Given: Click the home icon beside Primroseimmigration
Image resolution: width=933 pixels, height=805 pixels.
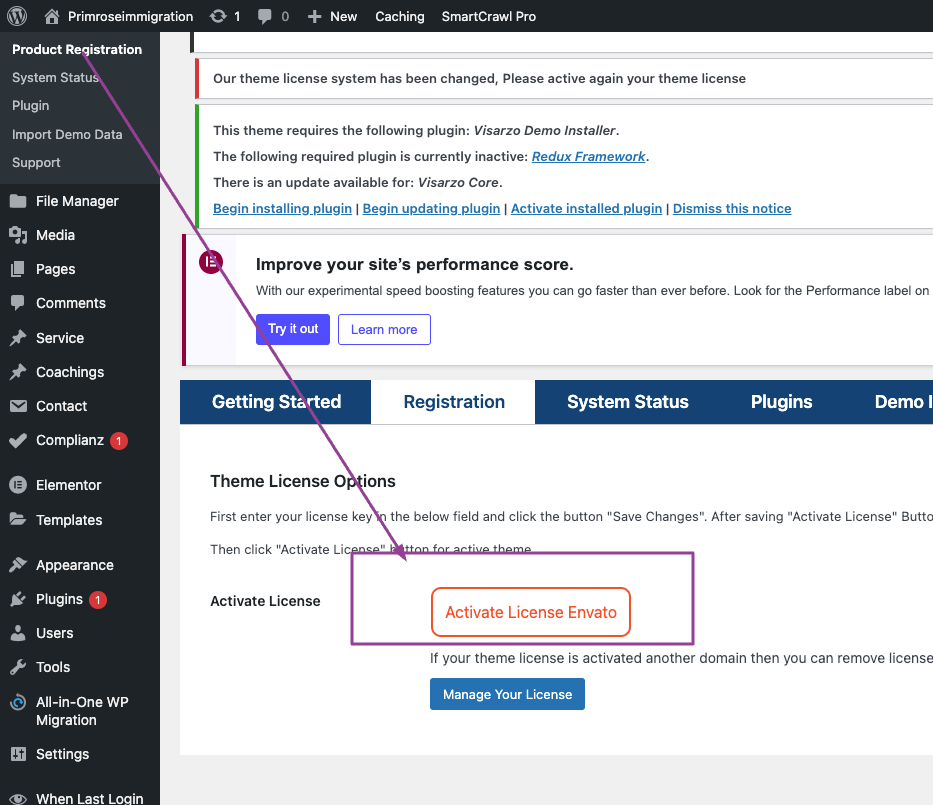Looking at the screenshot, I should [x=52, y=16].
